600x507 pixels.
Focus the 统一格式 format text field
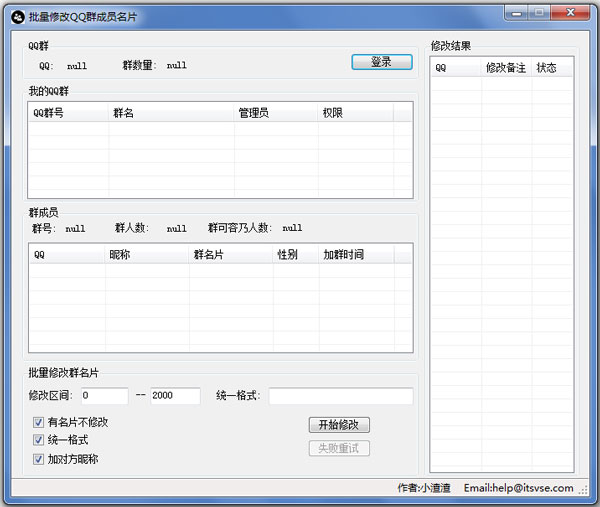click(x=340, y=396)
